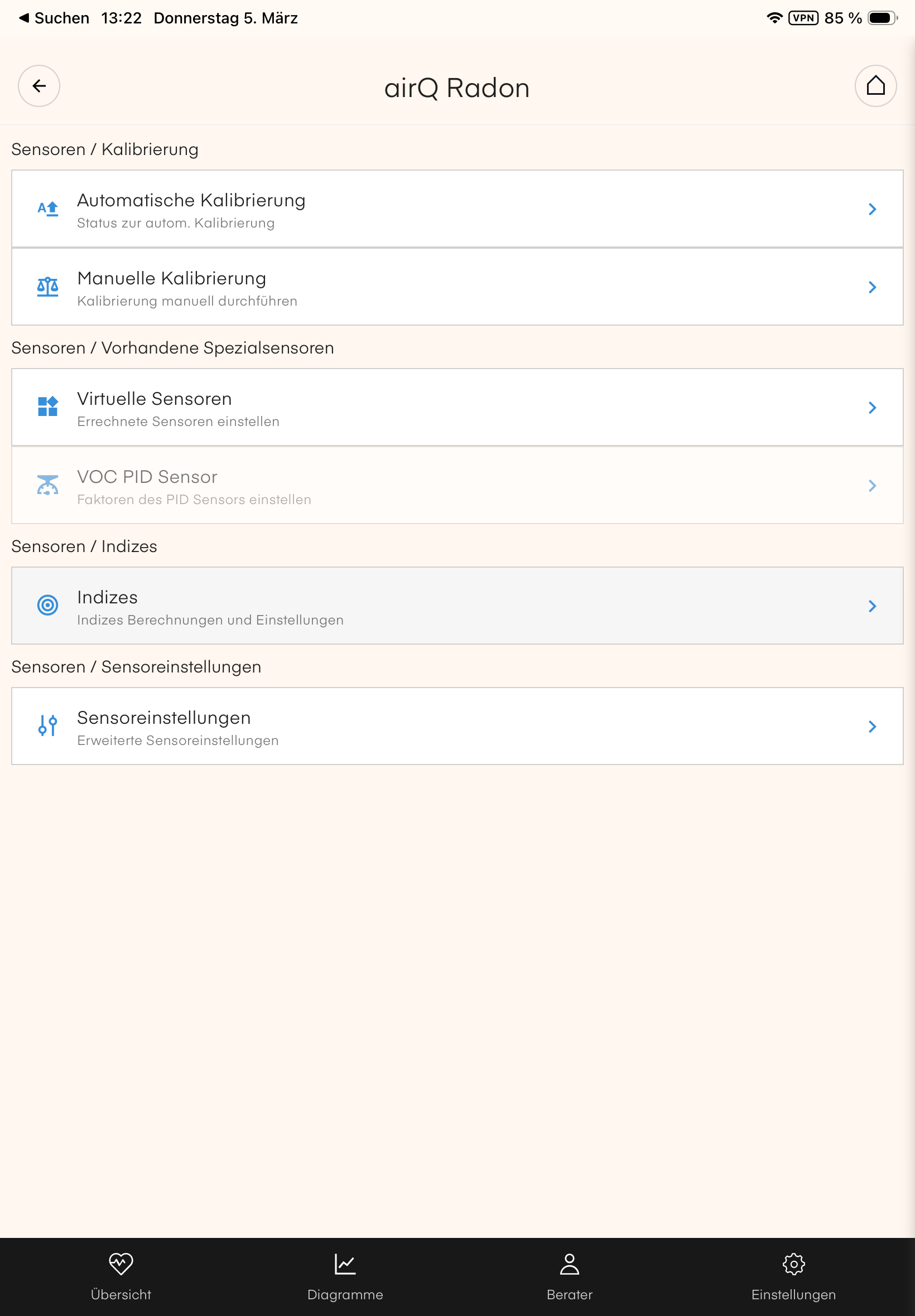Screen dimensions: 915x1316
Task: Expand Automatische Kalibrierung via its chevron
Action: (x=872, y=209)
